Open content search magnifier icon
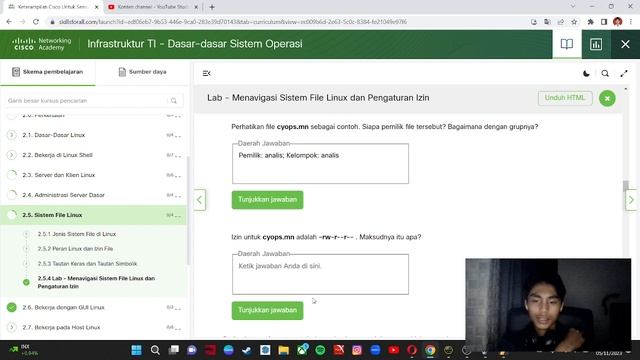640x360 pixels. [605, 73]
